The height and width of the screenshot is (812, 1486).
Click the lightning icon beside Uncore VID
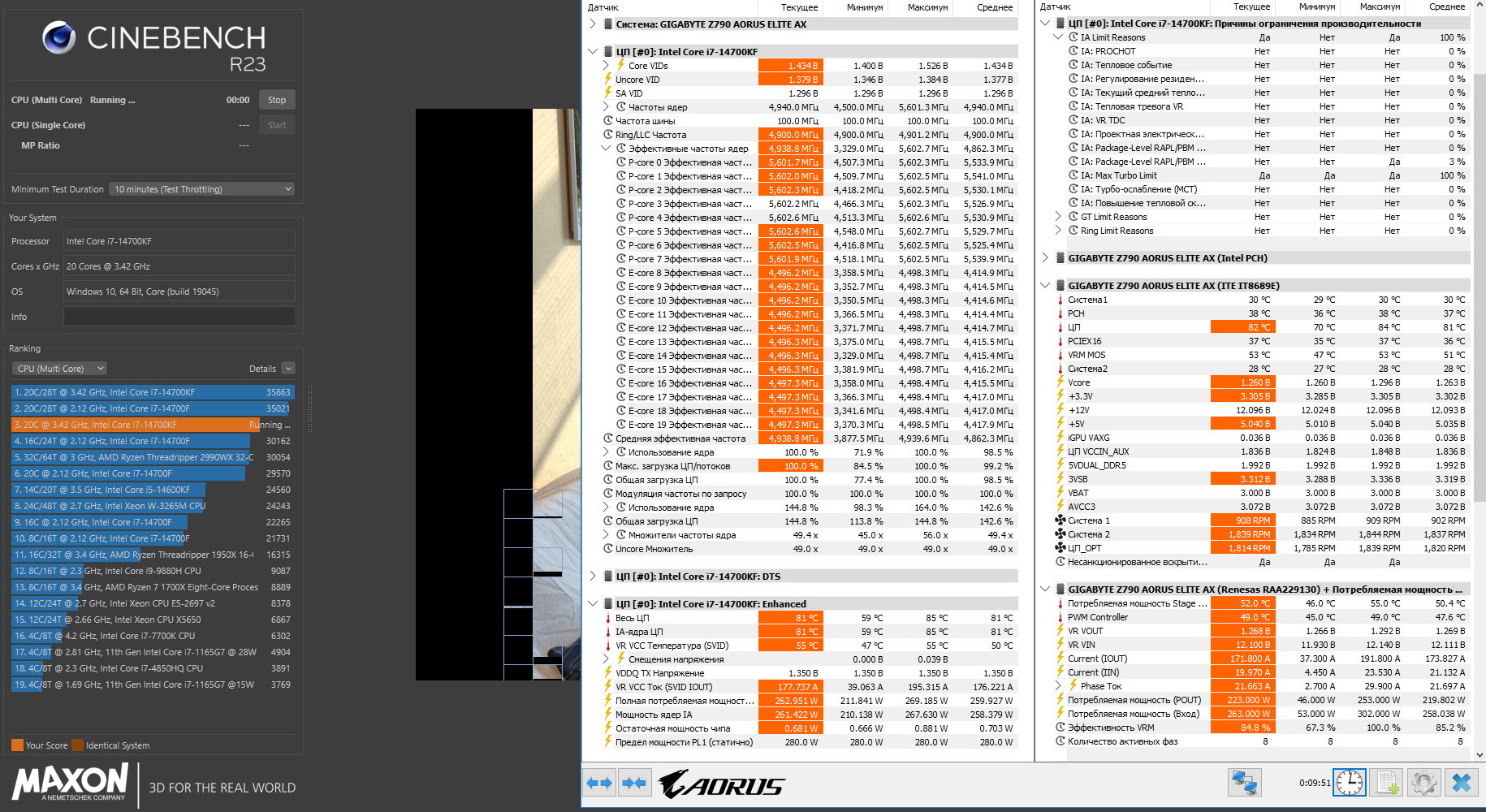pos(607,80)
